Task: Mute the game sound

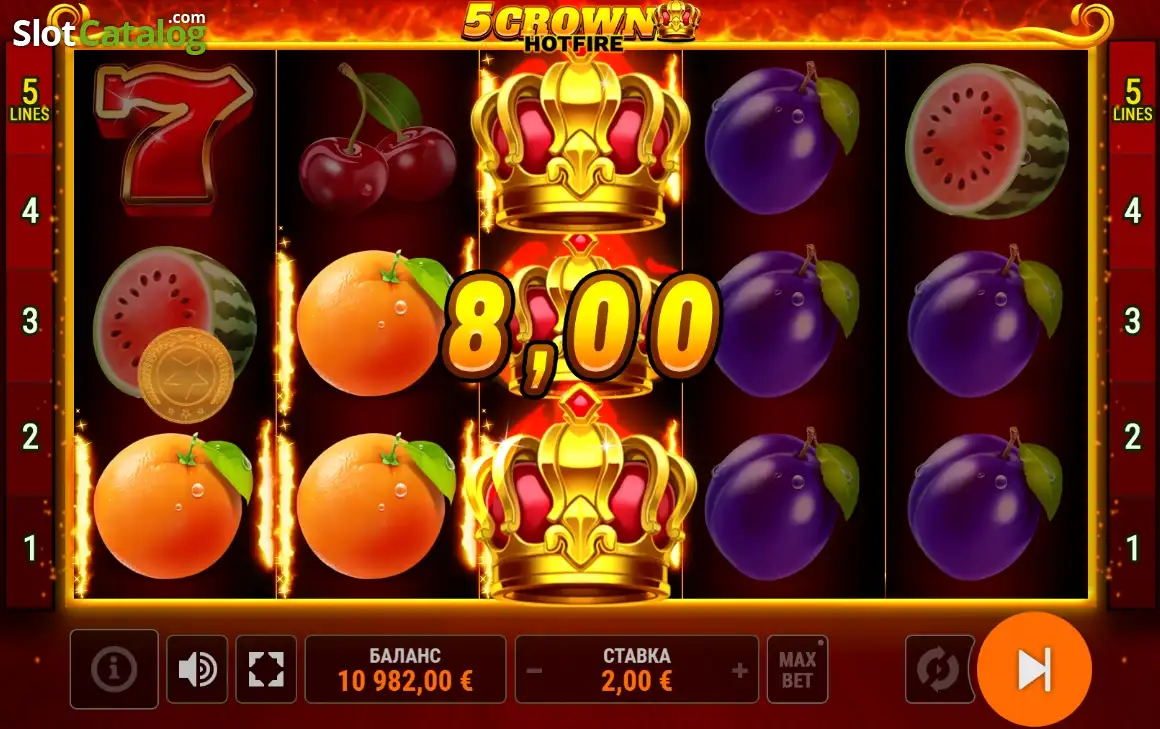Action: [x=197, y=669]
